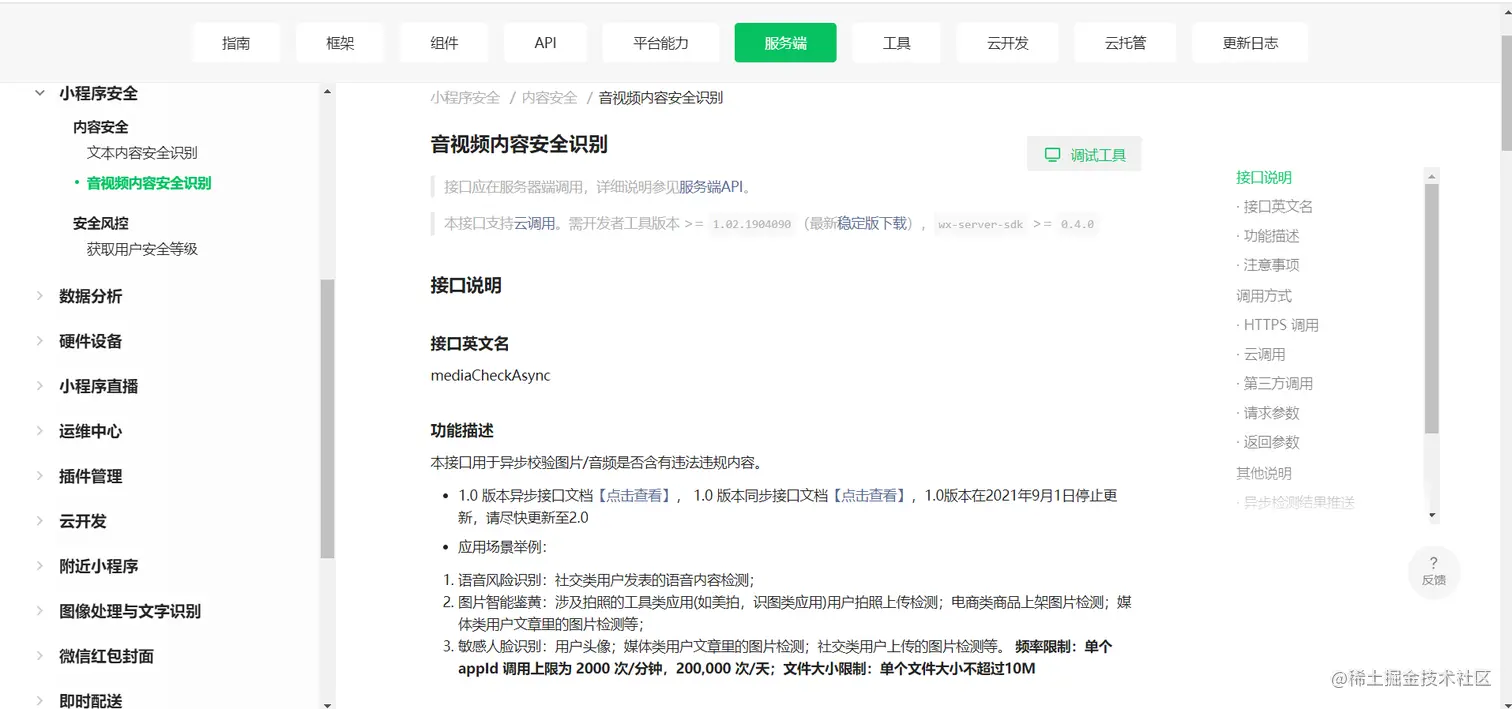Click the outline panel scroll-up arrow
The height and width of the screenshot is (709, 1512).
pyautogui.click(x=1432, y=175)
